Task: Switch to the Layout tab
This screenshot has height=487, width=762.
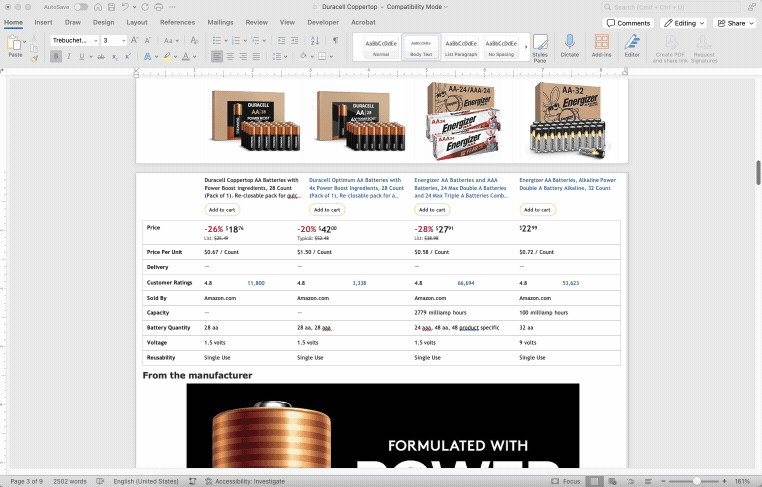Action: coord(137,22)
